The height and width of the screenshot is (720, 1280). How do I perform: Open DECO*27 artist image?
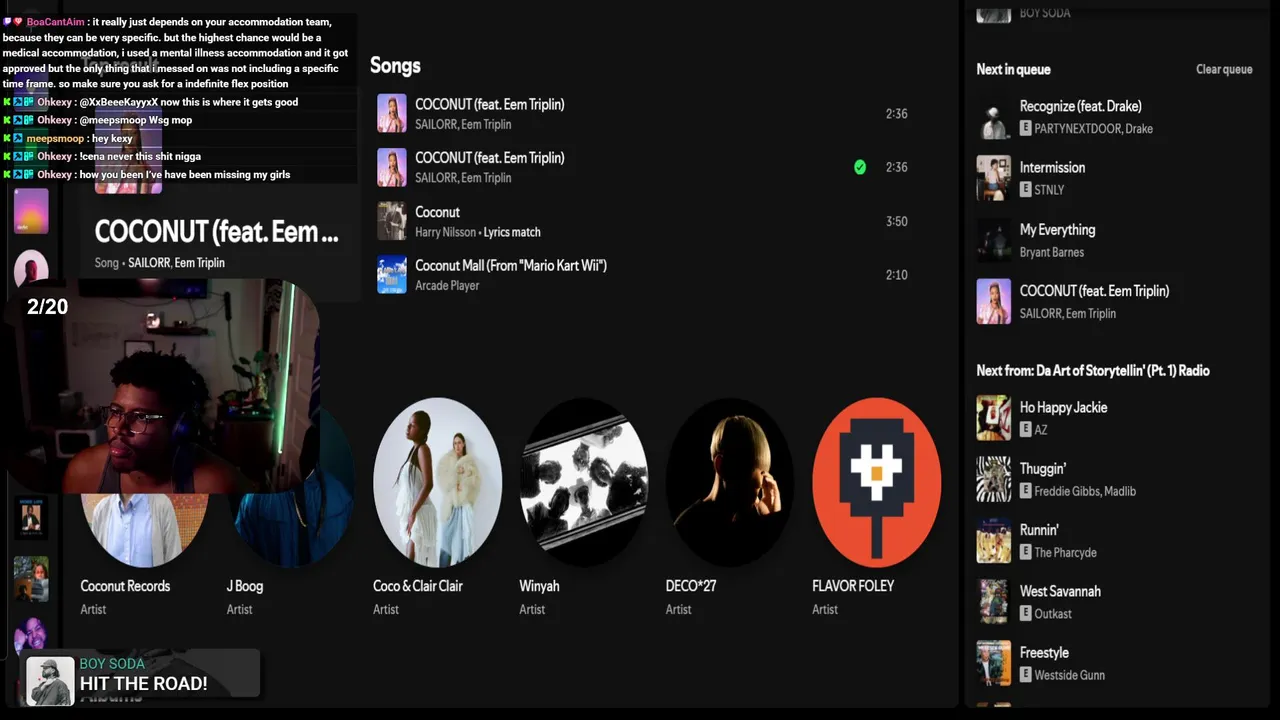(730, 482)
